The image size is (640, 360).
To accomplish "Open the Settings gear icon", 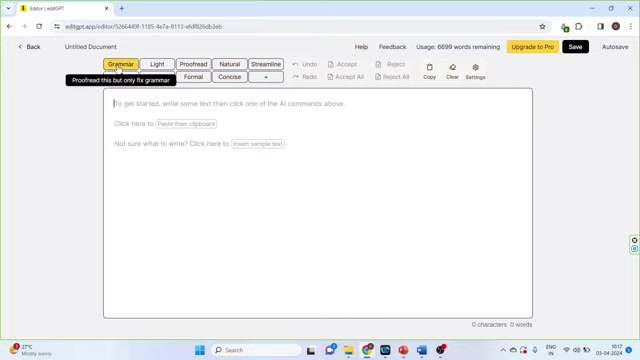I will (476, 67).
